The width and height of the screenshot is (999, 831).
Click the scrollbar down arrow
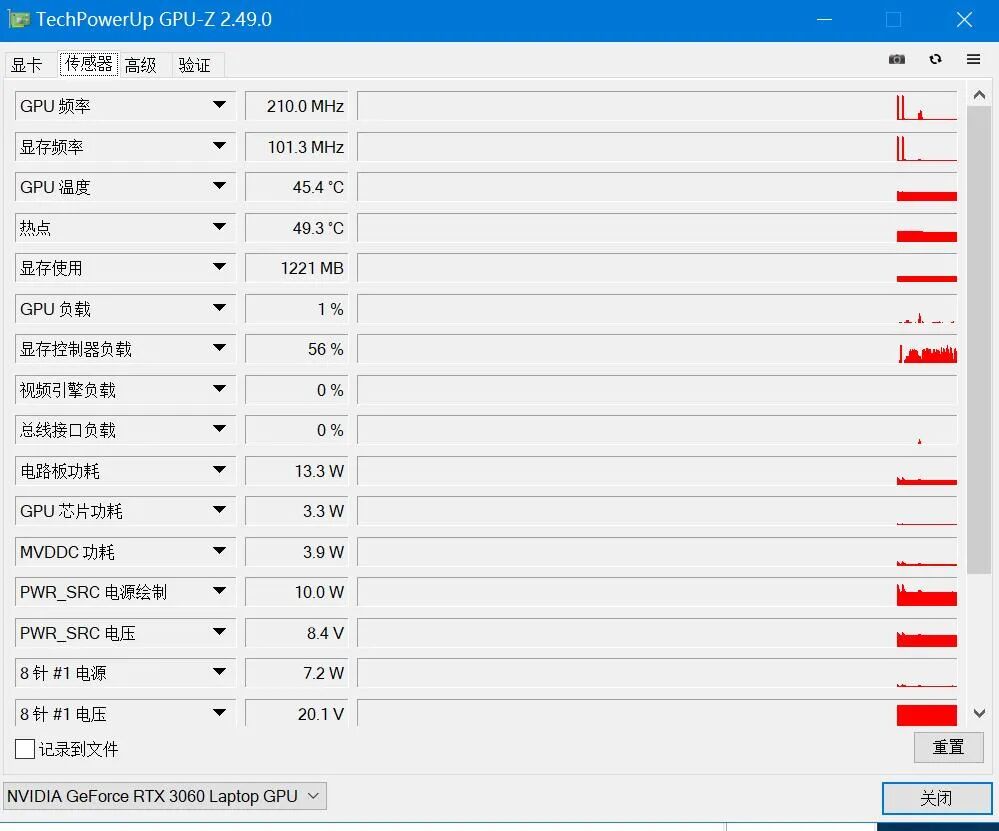pos(979,713)
